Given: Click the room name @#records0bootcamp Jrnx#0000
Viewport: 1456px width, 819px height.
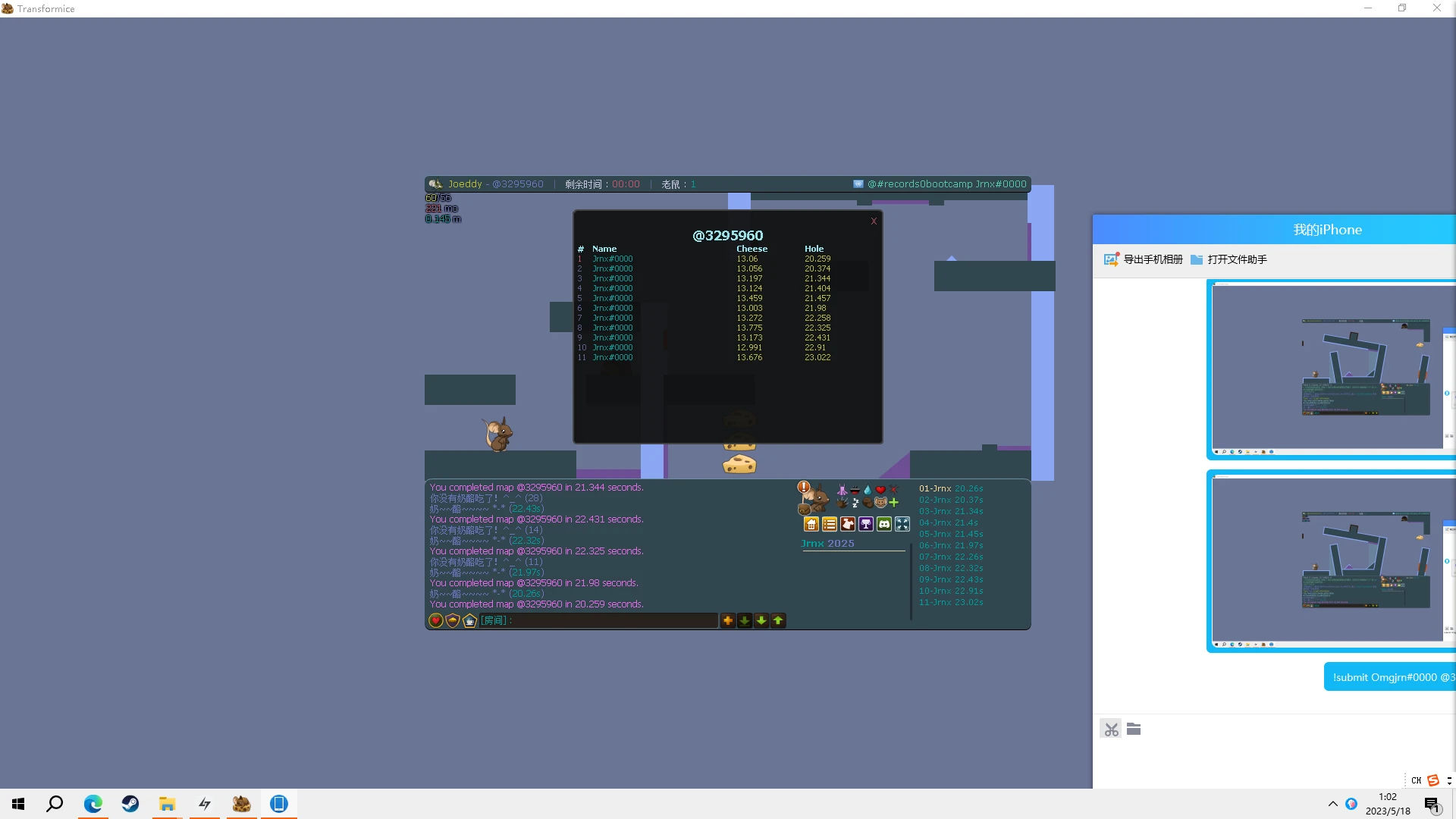Looking at the screenshot, I should [x=947, y=184].
